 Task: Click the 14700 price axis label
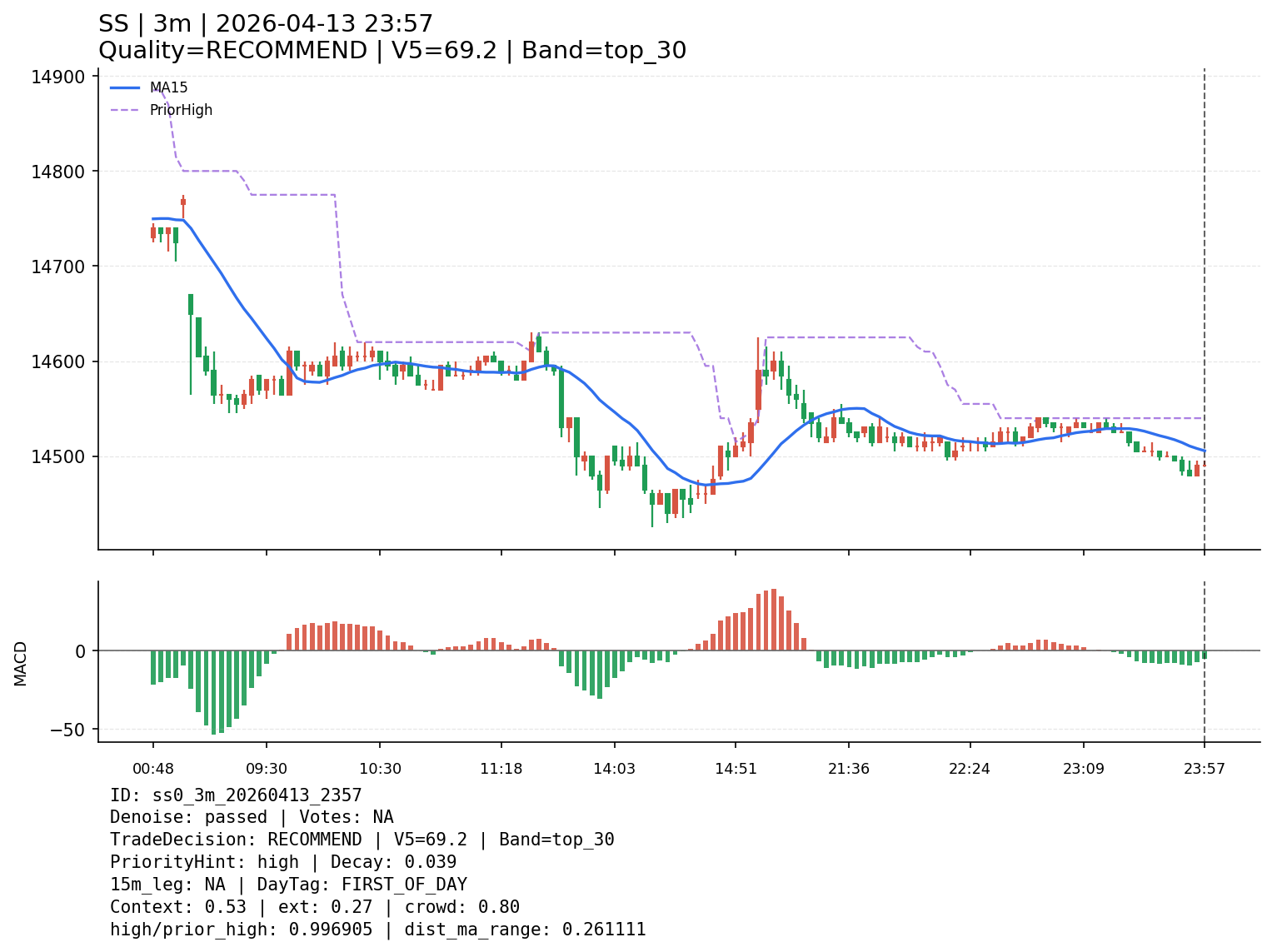coord(57,267)
